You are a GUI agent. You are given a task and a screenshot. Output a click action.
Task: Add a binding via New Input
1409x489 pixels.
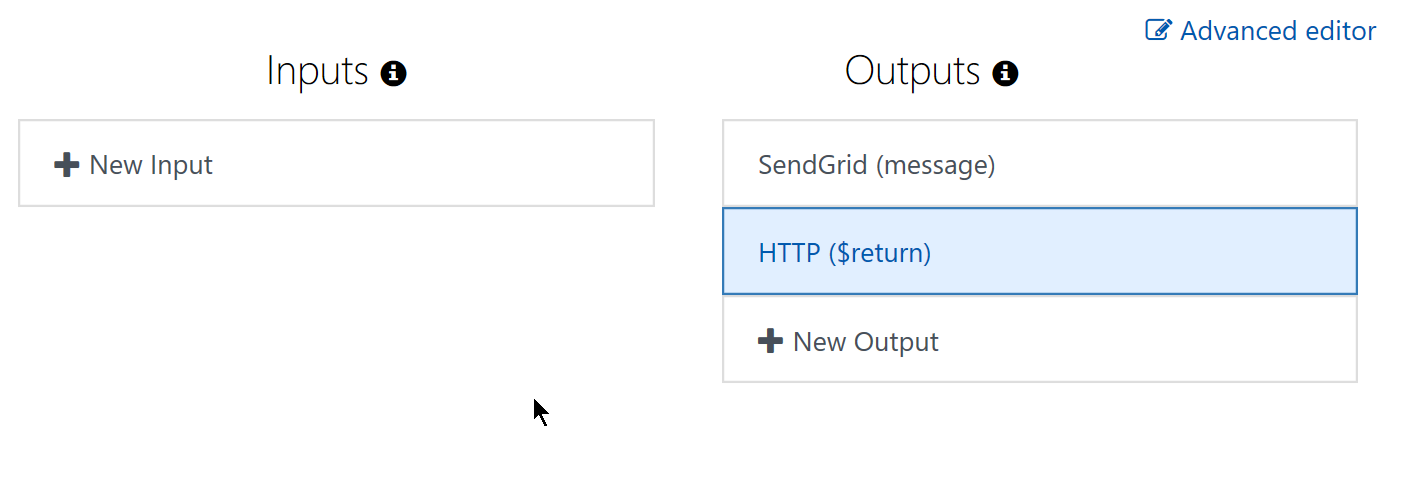(336, 164)
